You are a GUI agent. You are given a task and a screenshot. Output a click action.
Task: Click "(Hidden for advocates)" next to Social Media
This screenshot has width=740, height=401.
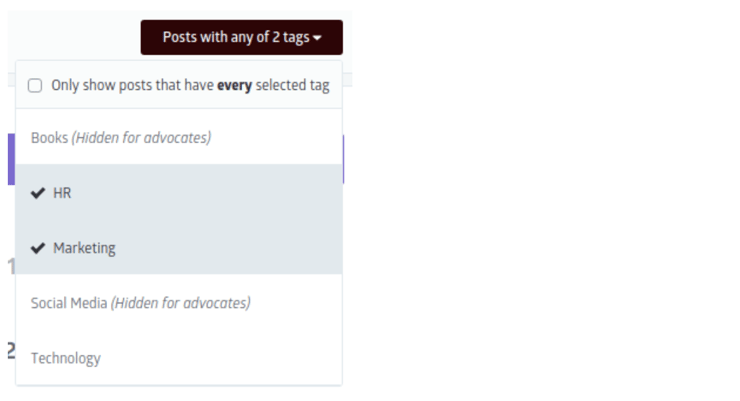(x=181, y=303)
